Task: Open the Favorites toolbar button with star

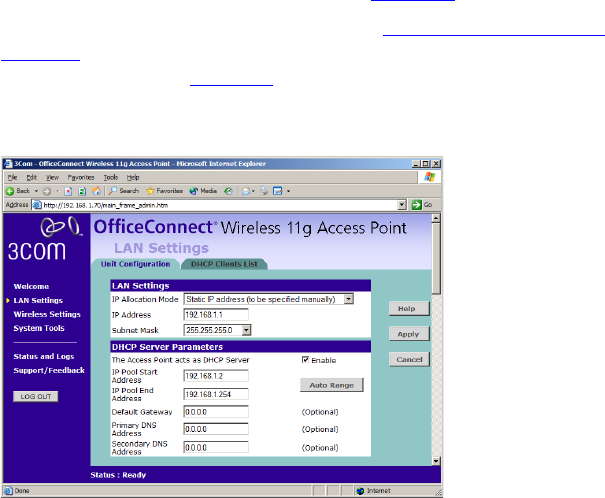Action: 164,191
